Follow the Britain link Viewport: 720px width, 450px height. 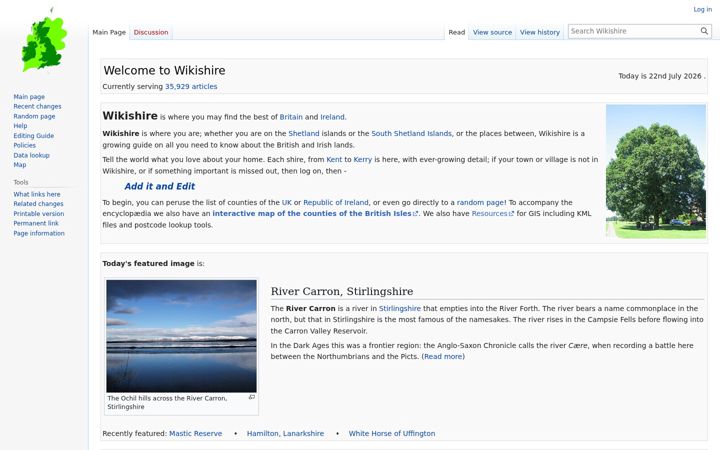tap(291, 117)
